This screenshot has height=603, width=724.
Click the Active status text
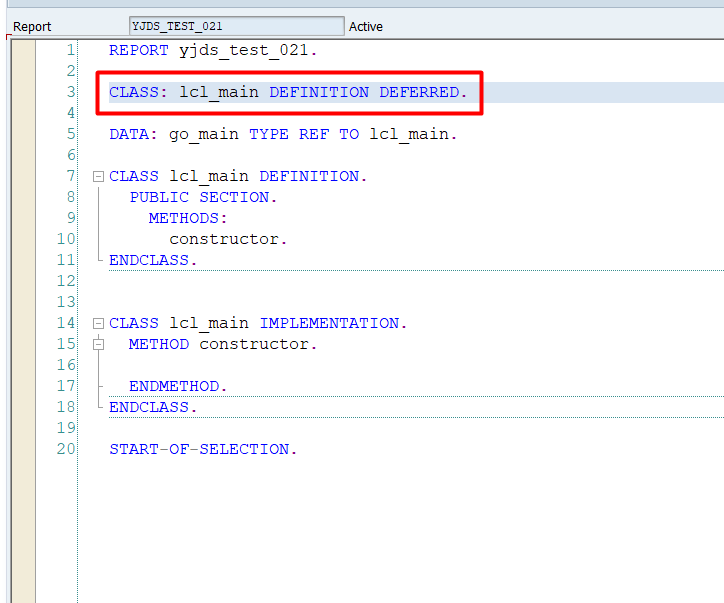tap(366, 27)
